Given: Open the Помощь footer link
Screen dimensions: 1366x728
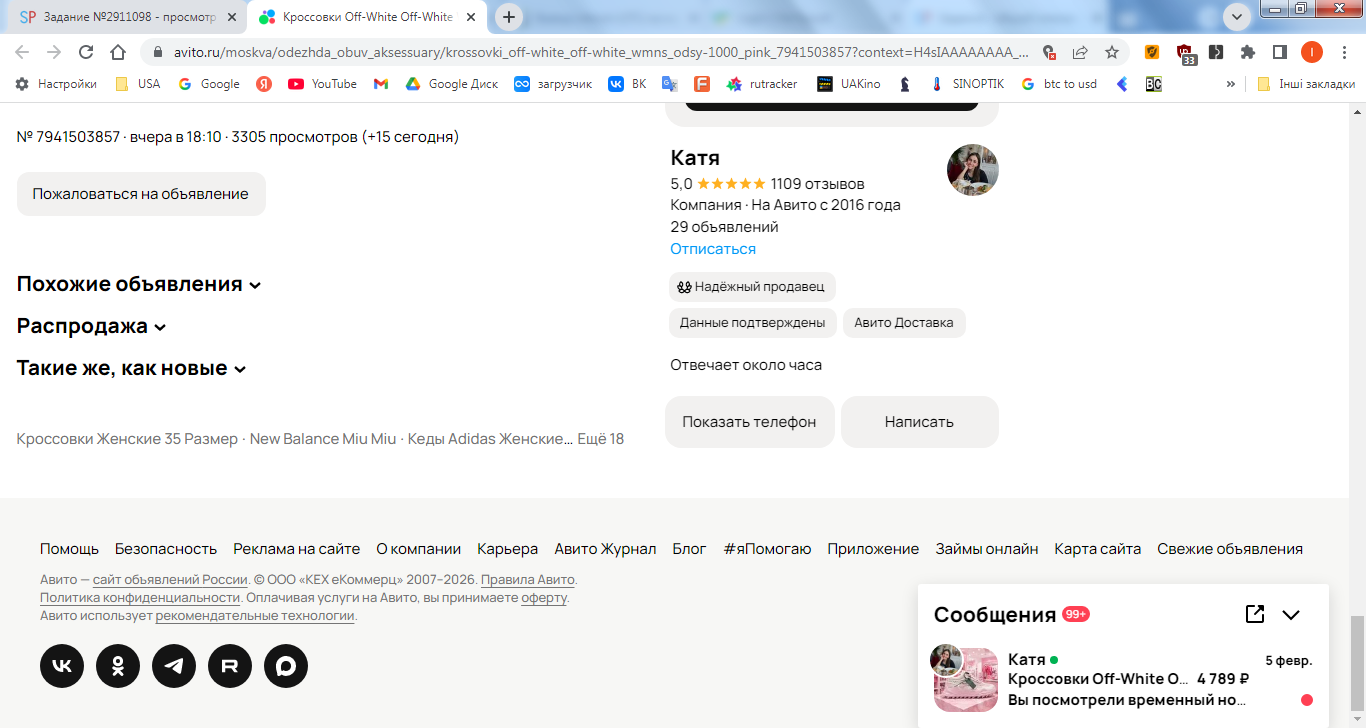Looking at the screenshot, I should pos(69,549).
